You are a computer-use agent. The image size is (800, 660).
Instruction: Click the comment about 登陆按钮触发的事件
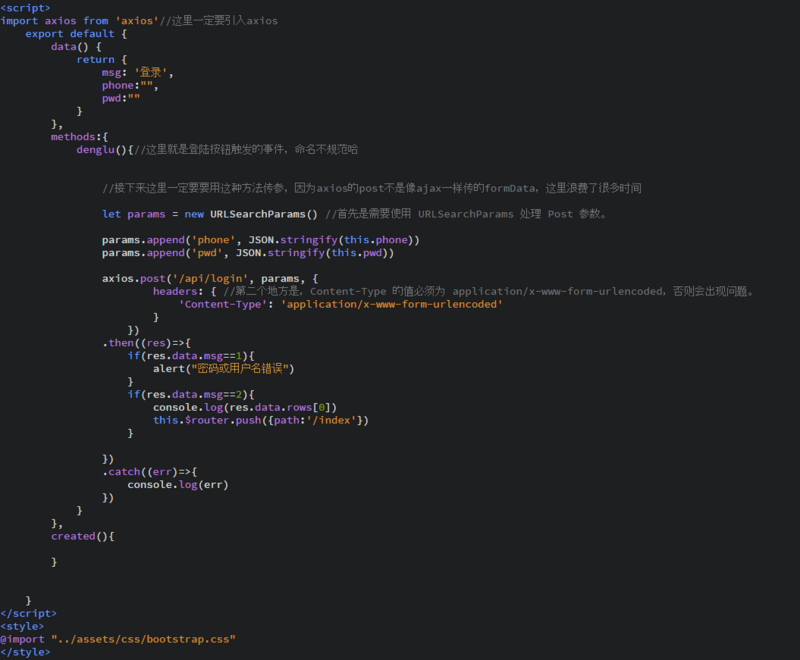pyautogui.click(x=246, y=149)
